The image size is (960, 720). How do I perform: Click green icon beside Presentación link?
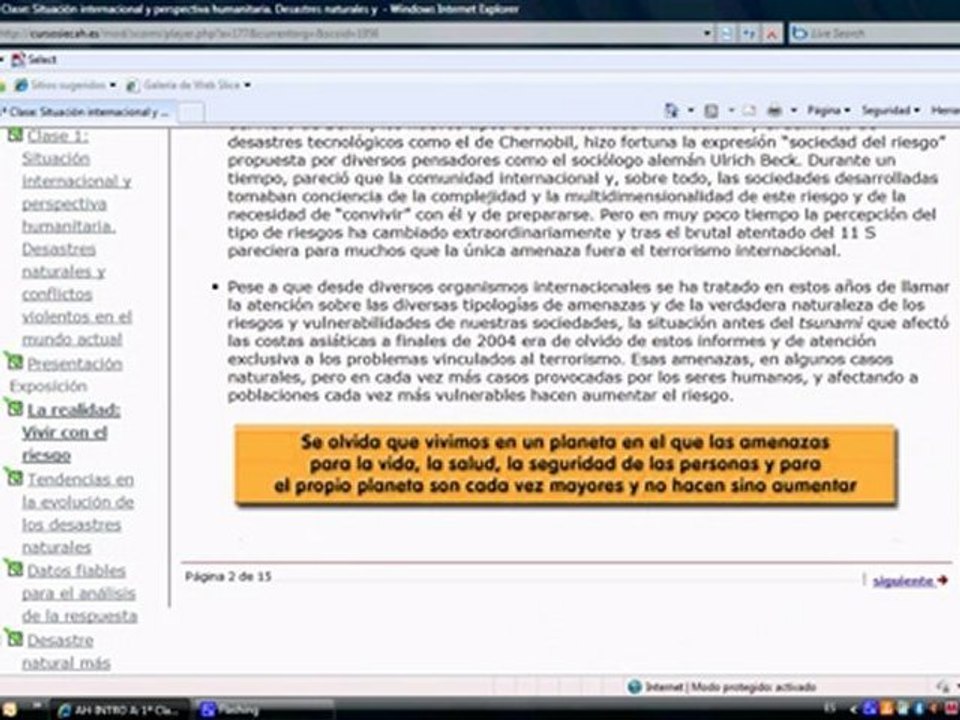pos(13,361)
